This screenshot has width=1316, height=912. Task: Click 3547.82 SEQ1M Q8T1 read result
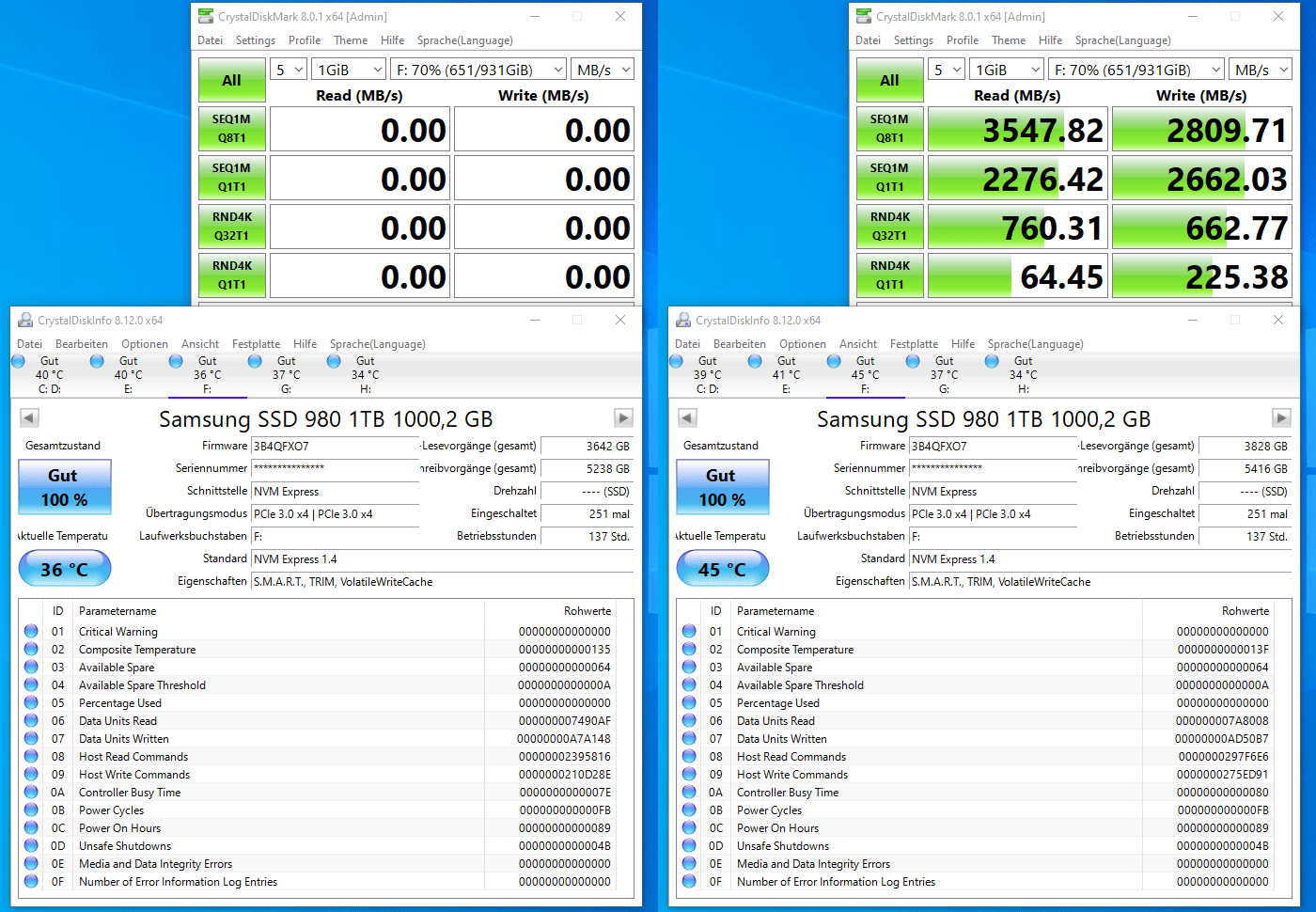[1016, 130]
